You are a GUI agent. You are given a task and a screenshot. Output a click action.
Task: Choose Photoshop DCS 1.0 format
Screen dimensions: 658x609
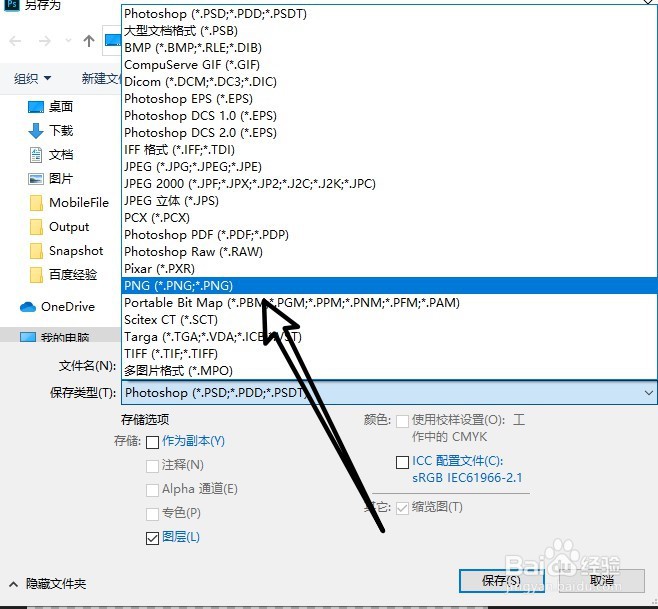(x=389, y=115)
